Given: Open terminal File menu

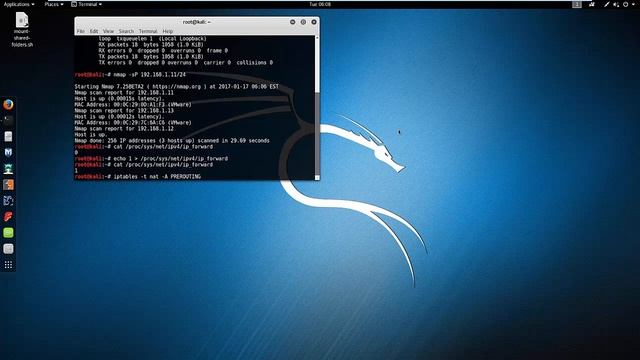Looking at the screenshot, I should (x=81, y=31).
